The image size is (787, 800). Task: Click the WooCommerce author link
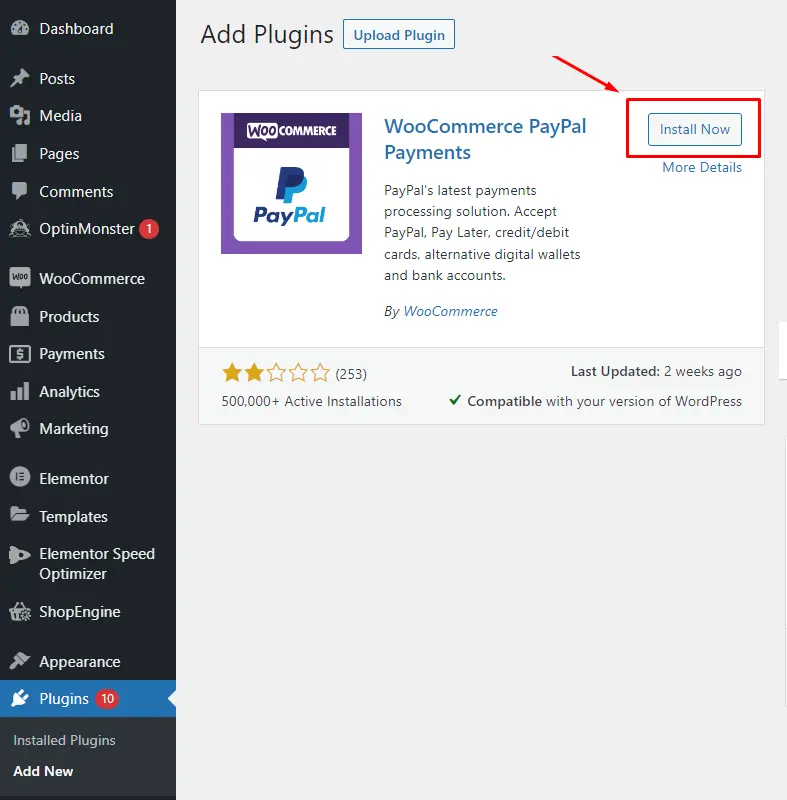click(x=450, y=311)
